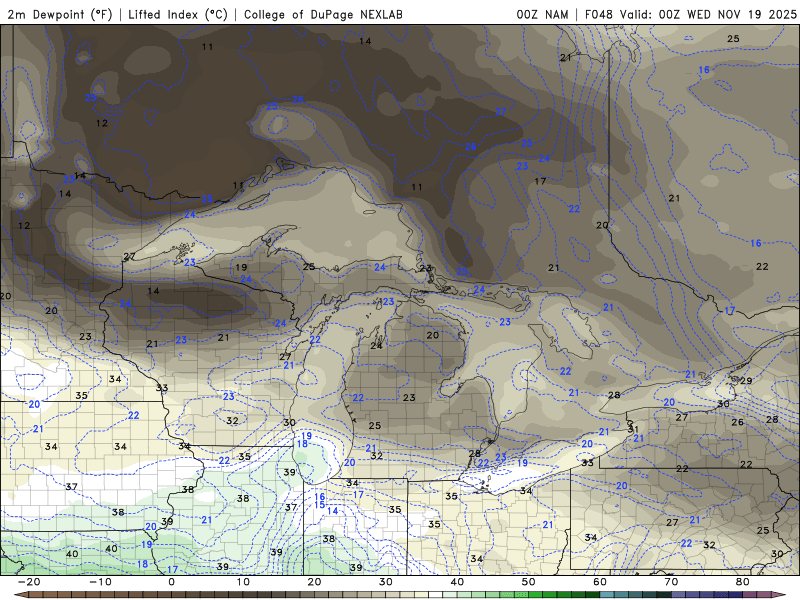Screen dimensions: 800x600
Task: Click the '80' color scale label
Action: coord(743,582)
